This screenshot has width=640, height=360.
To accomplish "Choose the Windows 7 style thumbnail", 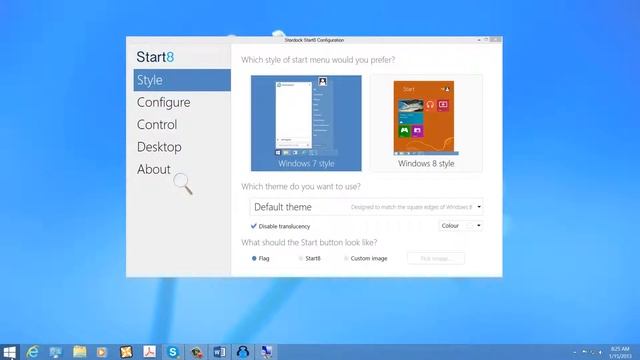I will (x=306, y=123).
